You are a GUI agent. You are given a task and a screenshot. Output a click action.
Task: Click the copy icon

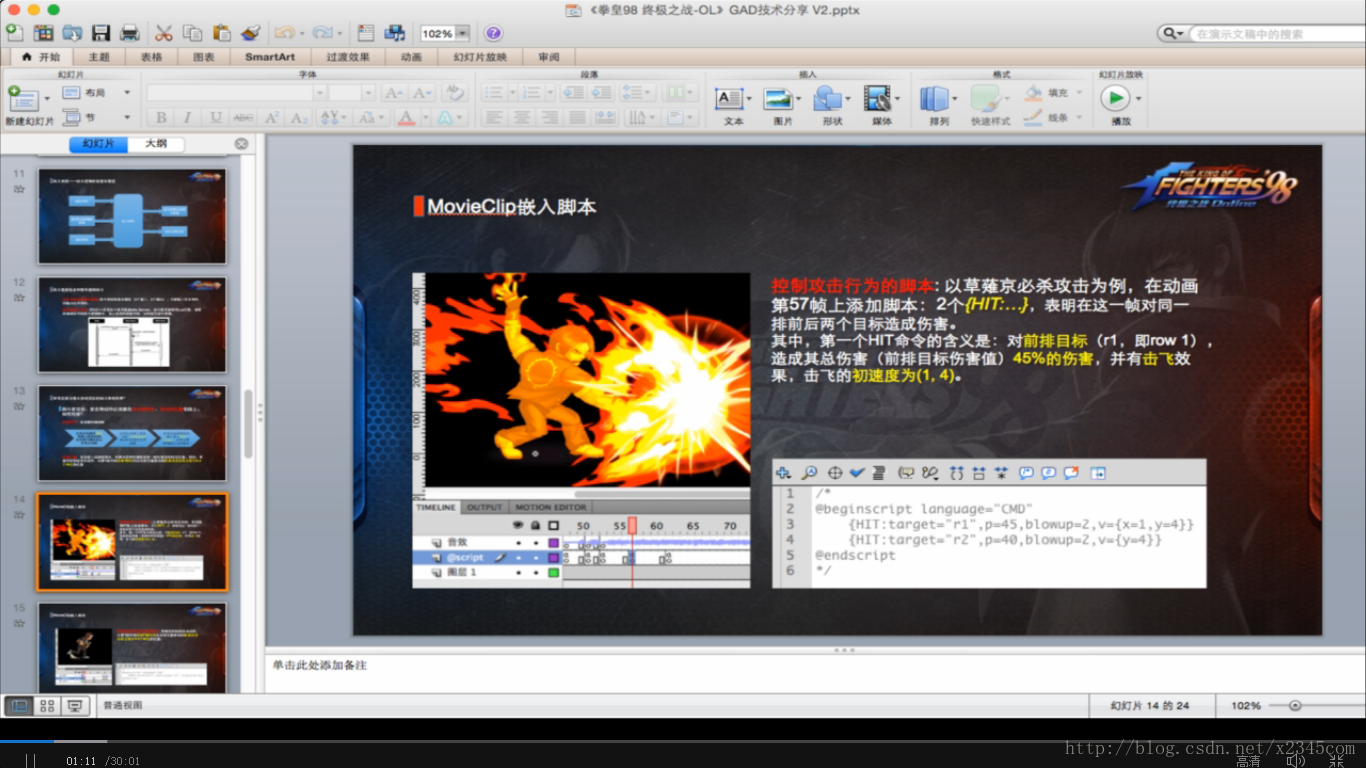(x=193, y=33)
